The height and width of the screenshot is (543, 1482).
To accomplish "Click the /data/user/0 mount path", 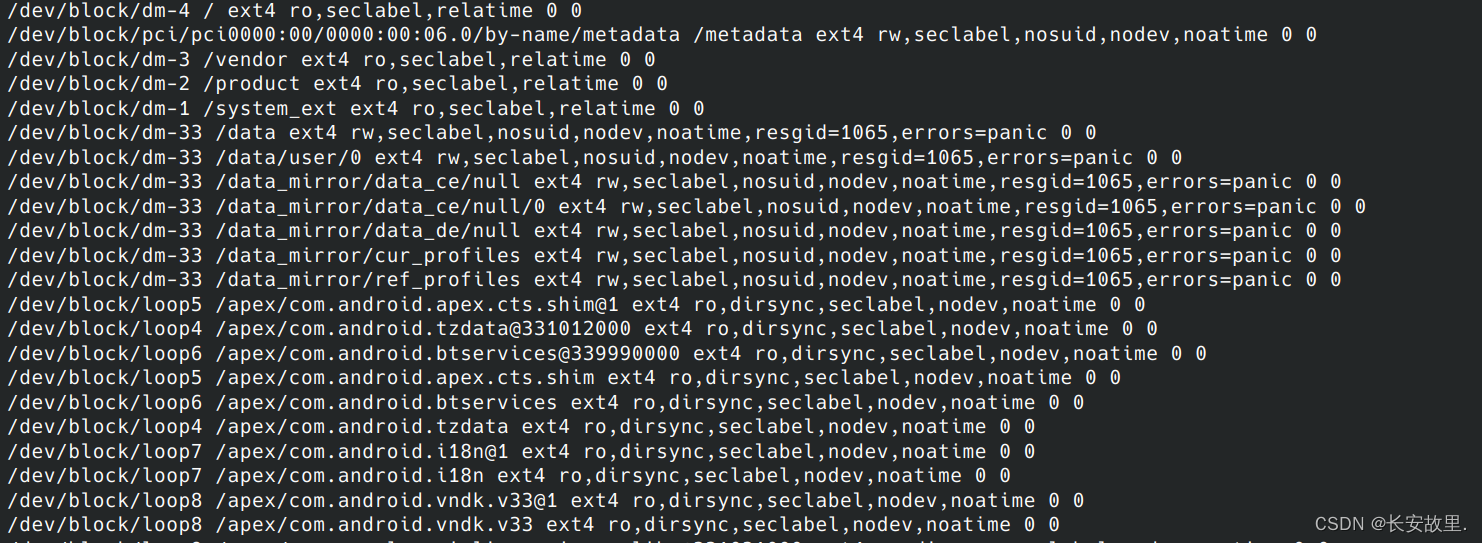I will [x=288, y=158].
